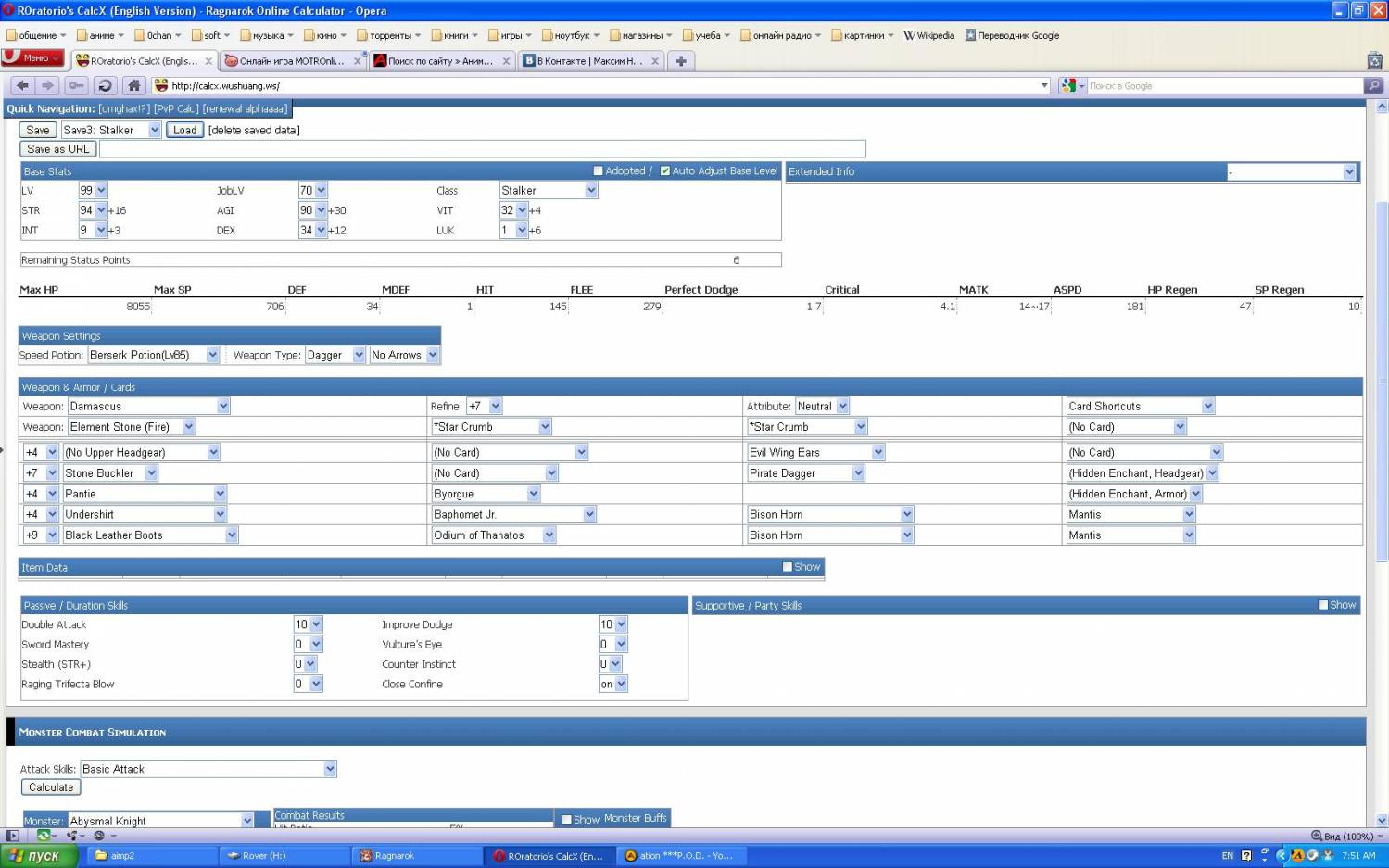The image size is (1389, 868).
Task: Go forward with the browser forward arrow
Action: coord(47,85)
